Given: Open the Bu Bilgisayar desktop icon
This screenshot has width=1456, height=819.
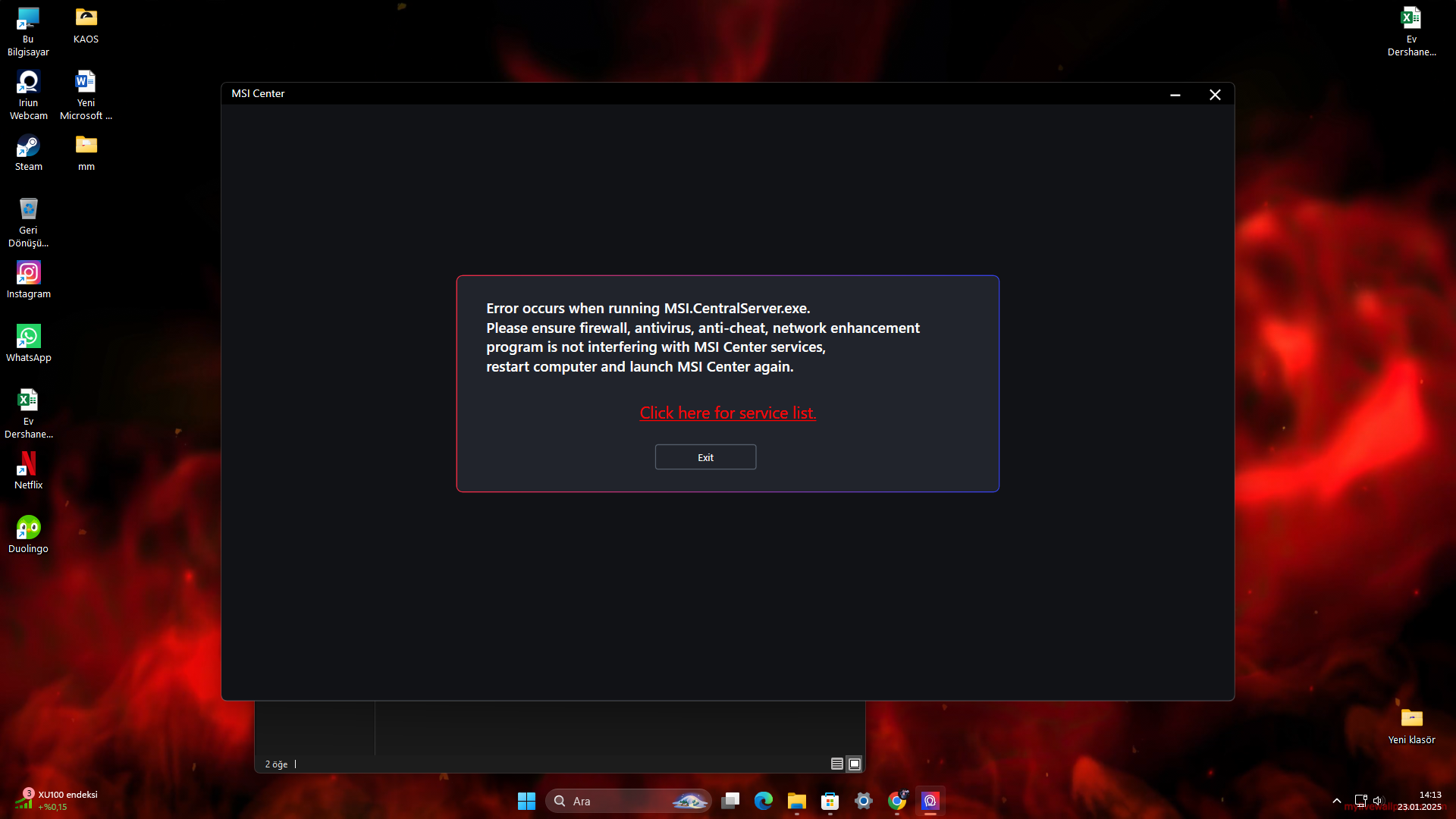Looking at the screenshot, I should click(x=28, y=32).
